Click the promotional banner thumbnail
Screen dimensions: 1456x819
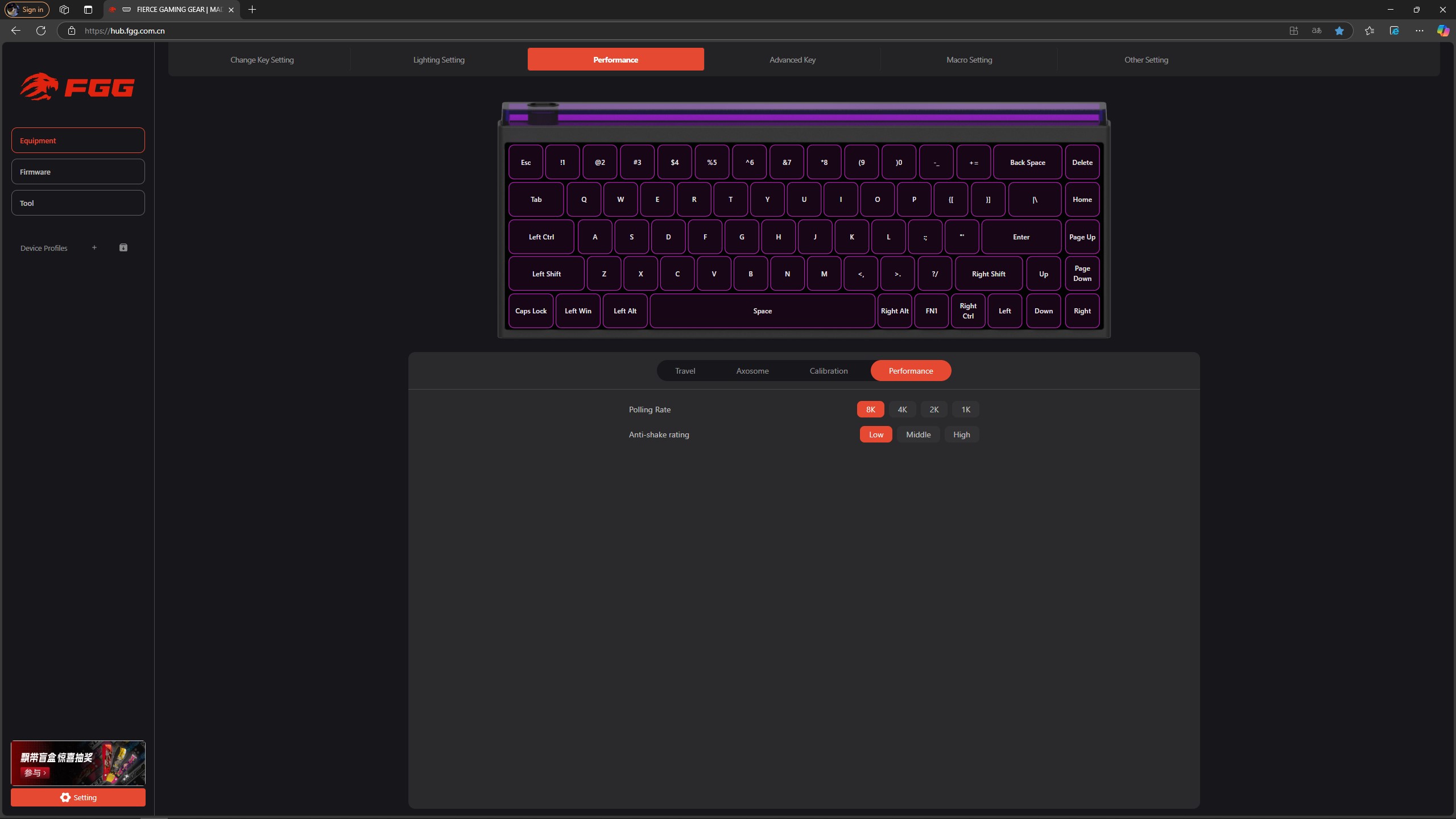pyautogui.click(x=78, y=763)
